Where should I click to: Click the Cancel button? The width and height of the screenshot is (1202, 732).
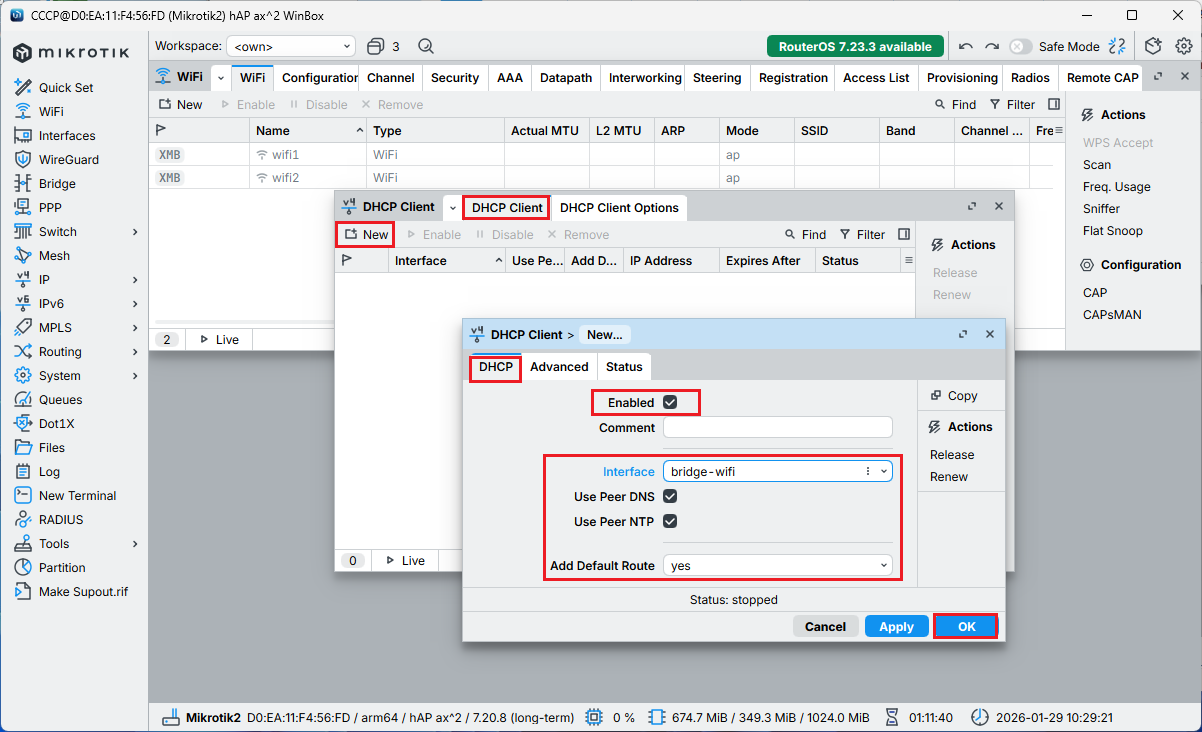825,626
